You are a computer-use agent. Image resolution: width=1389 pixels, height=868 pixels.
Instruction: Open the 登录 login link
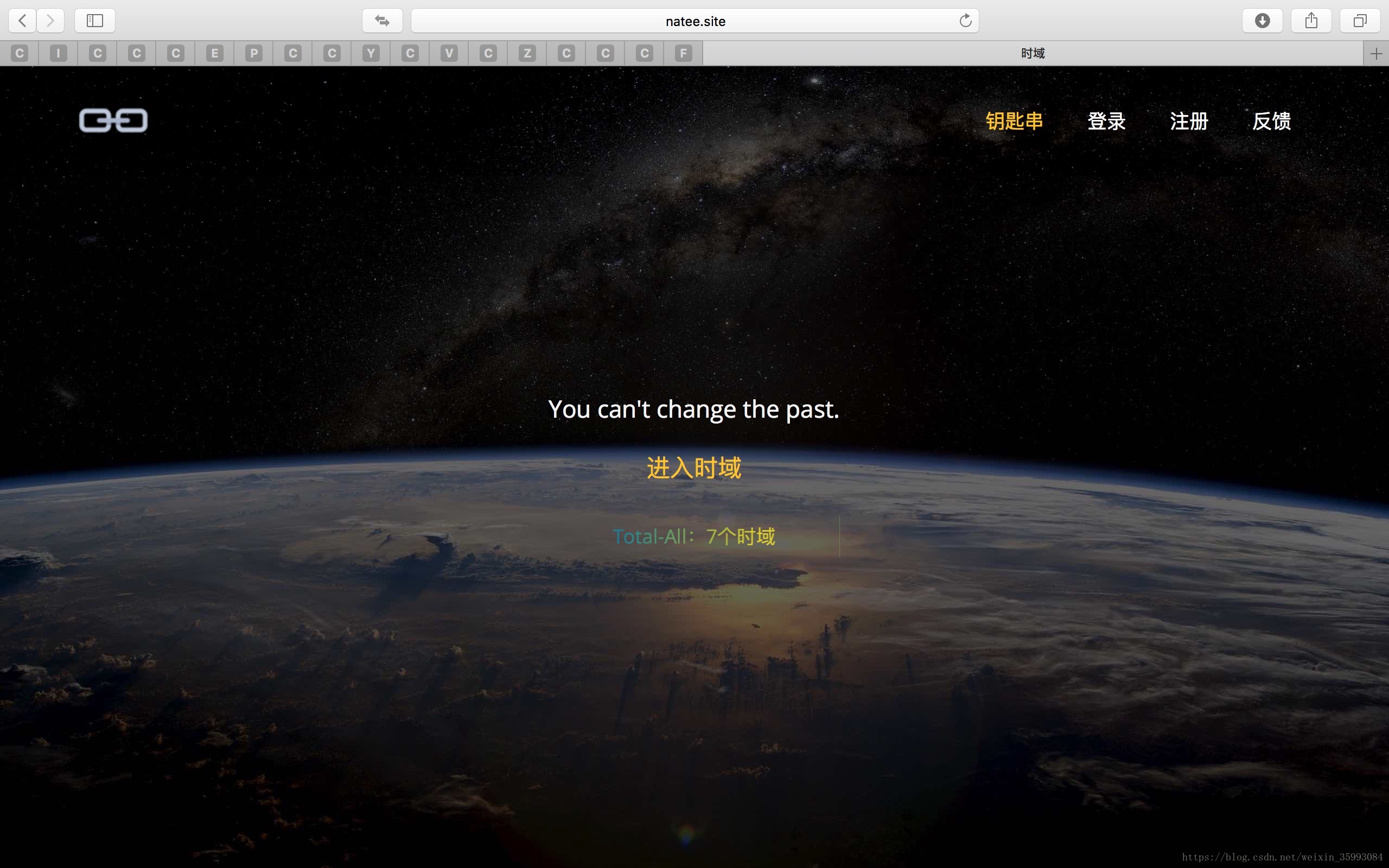(x=1107, y=121)
